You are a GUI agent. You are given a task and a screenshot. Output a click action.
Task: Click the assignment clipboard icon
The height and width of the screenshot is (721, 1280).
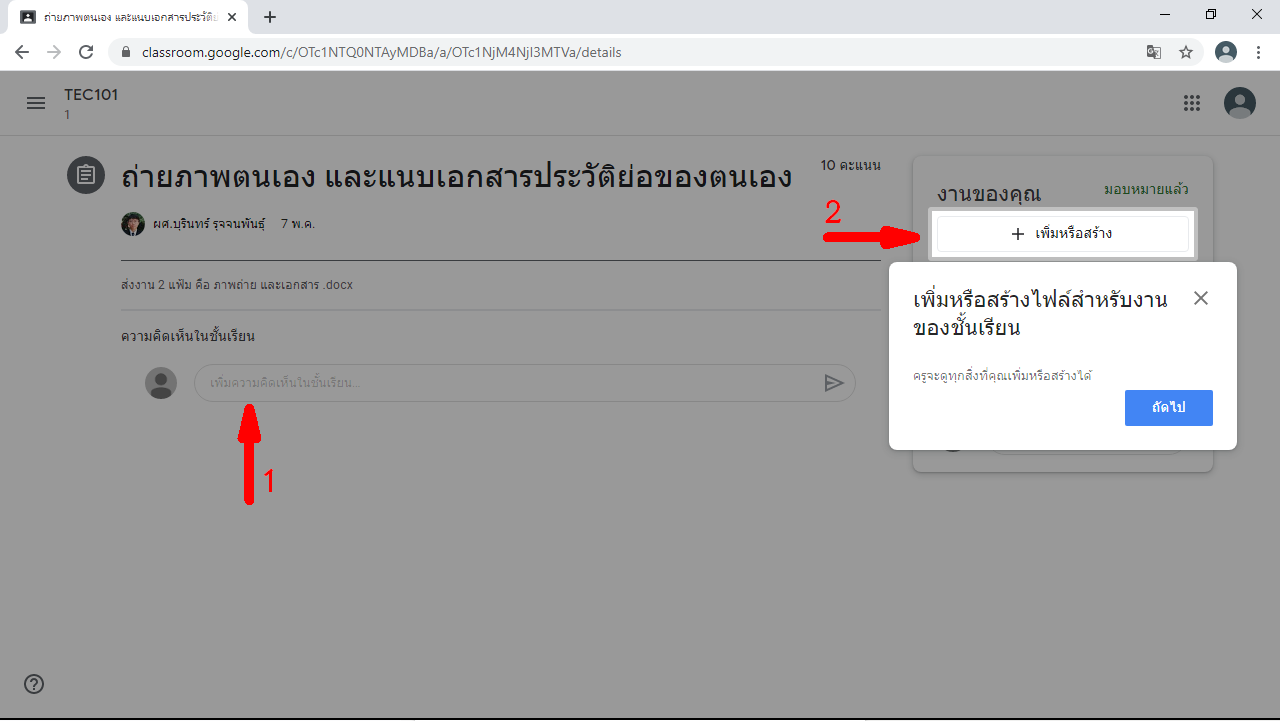(x=86, y=175)
